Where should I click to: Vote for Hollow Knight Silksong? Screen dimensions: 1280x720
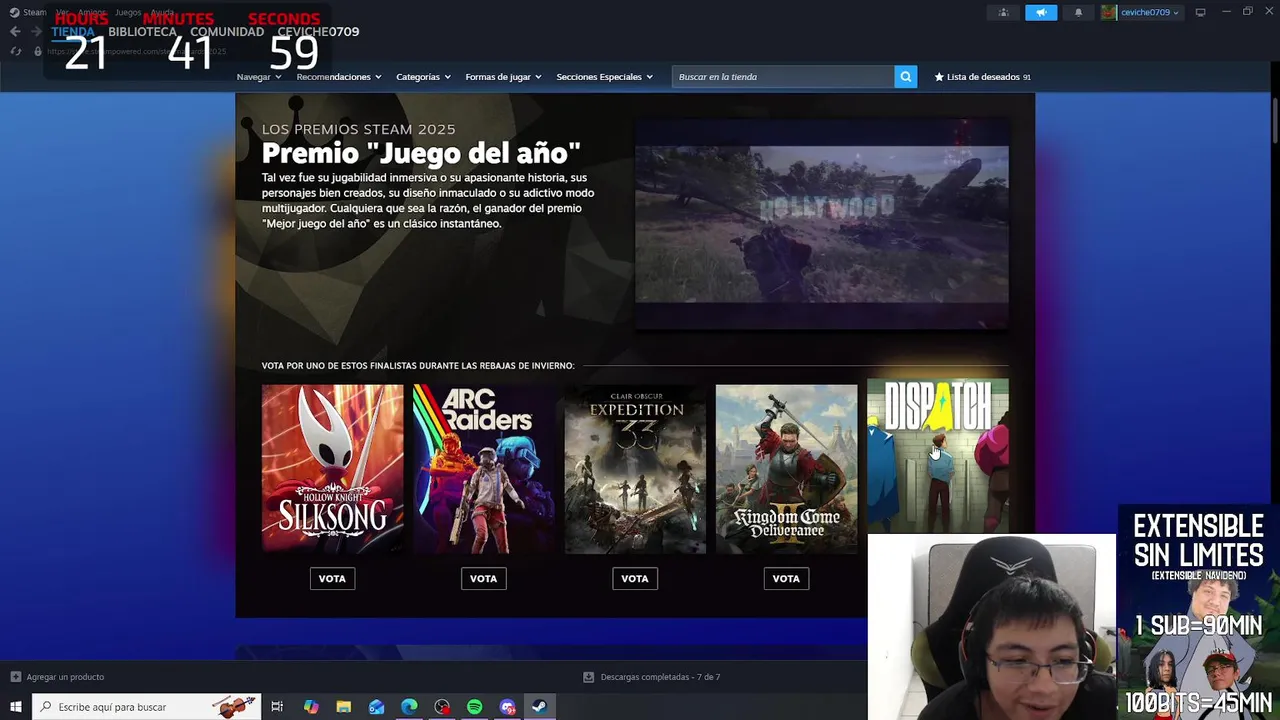point(332,578)
